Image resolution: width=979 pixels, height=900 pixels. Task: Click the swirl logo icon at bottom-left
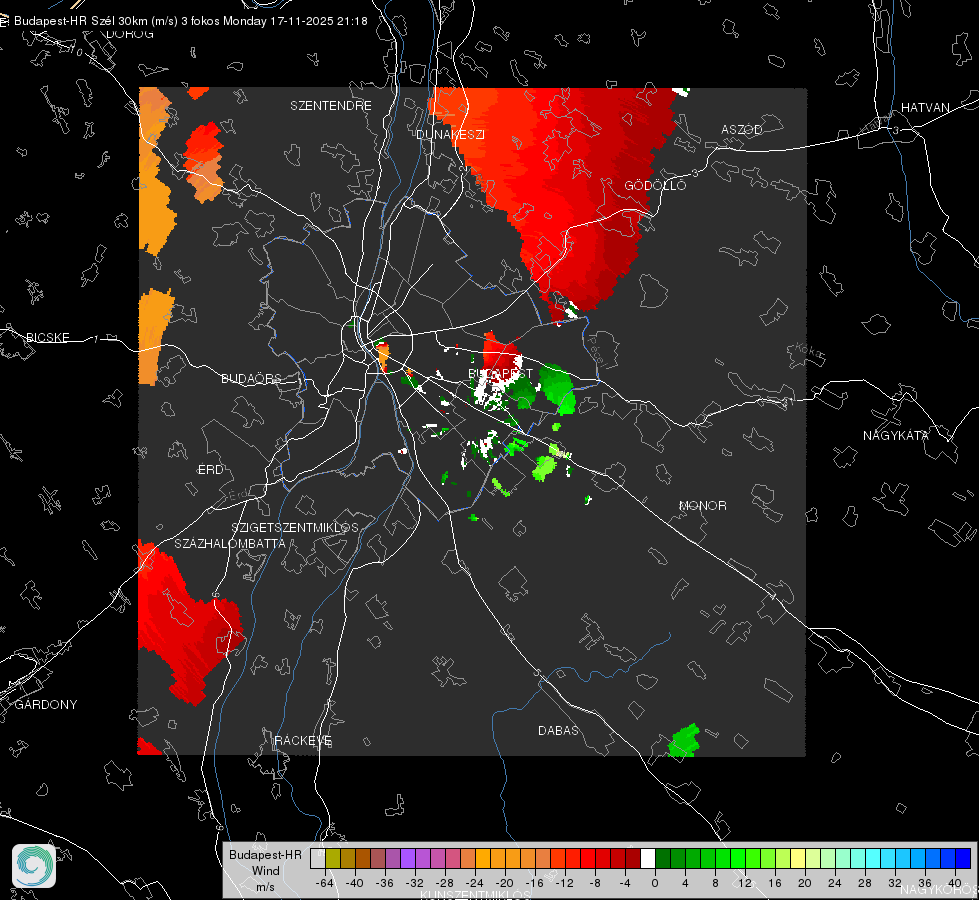tap(34, 866)
